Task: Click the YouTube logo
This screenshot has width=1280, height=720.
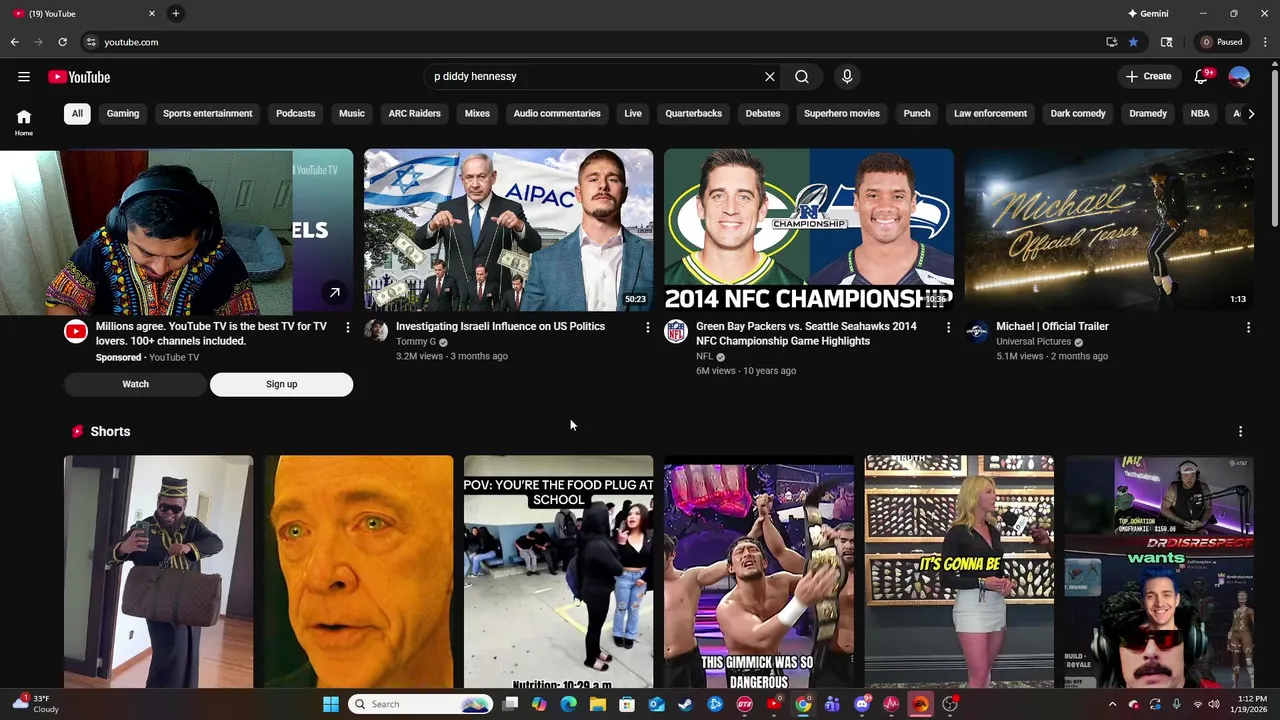Action: 79,77
